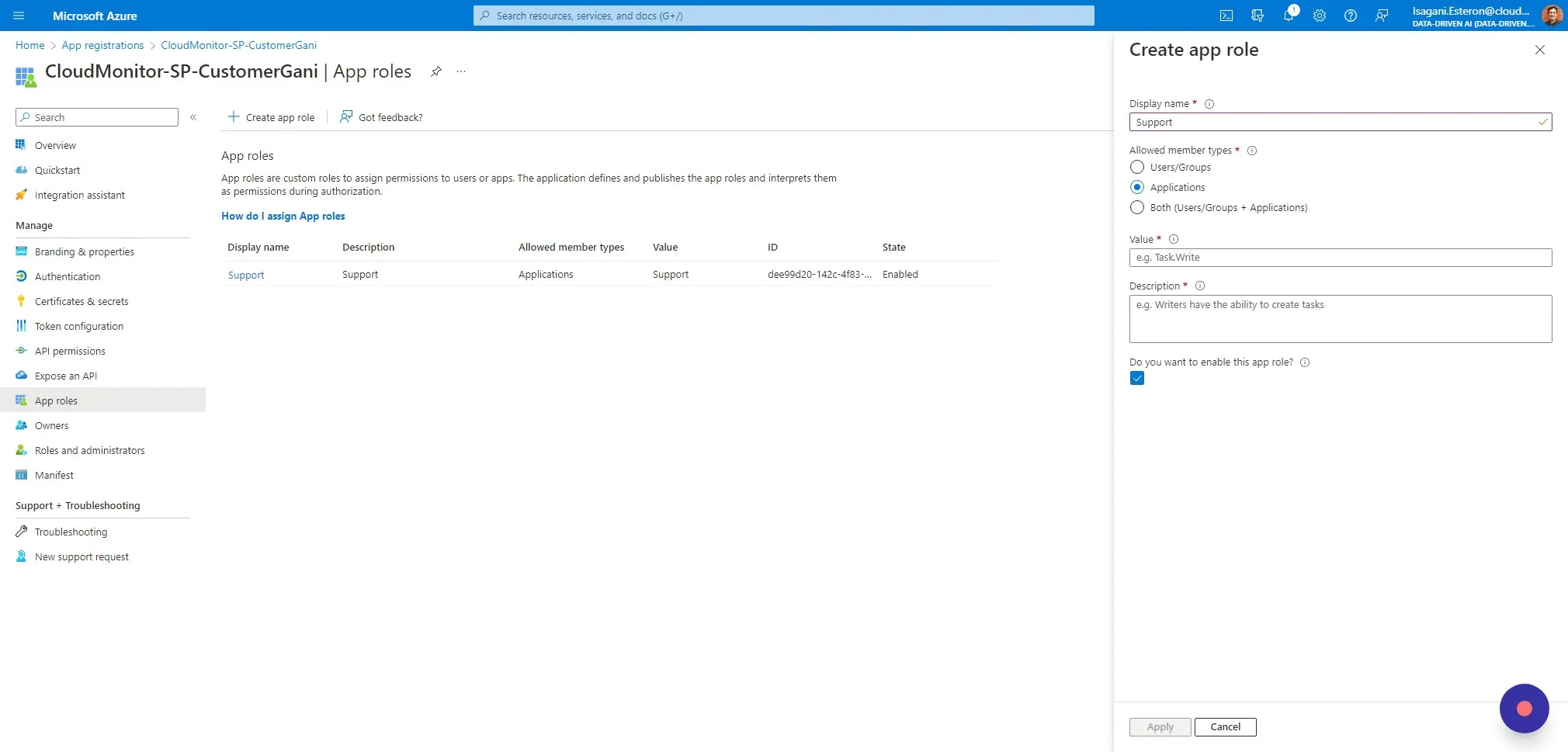The height and width of the screenshot is (752, 1568).
Task: Click the ID column header
Action: [x=772, y=247]
